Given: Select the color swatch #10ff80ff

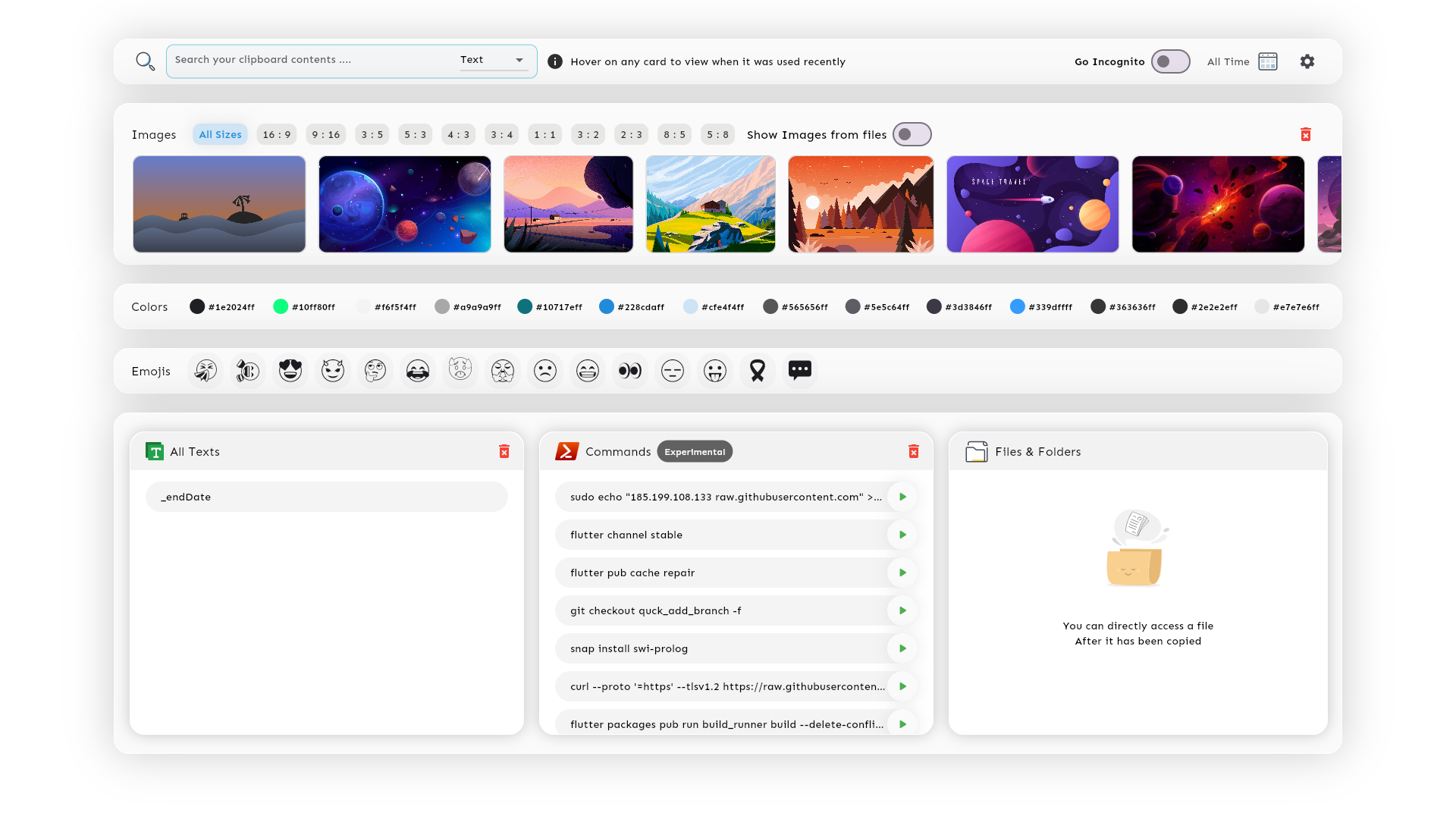Looking at the screenshot, I should (x=280, y=307).
